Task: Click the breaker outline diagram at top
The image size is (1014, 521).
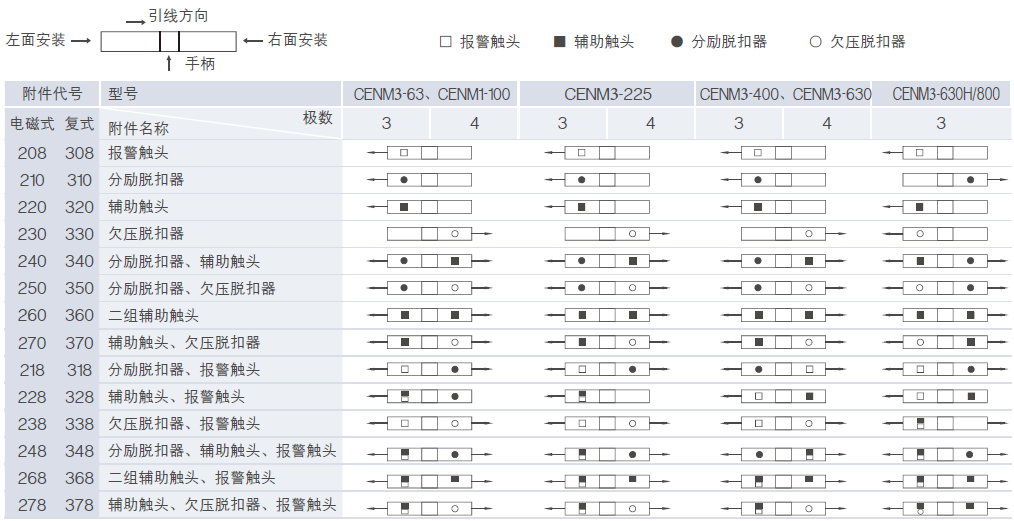Action: pyautogui.click(x=169, y=41)
